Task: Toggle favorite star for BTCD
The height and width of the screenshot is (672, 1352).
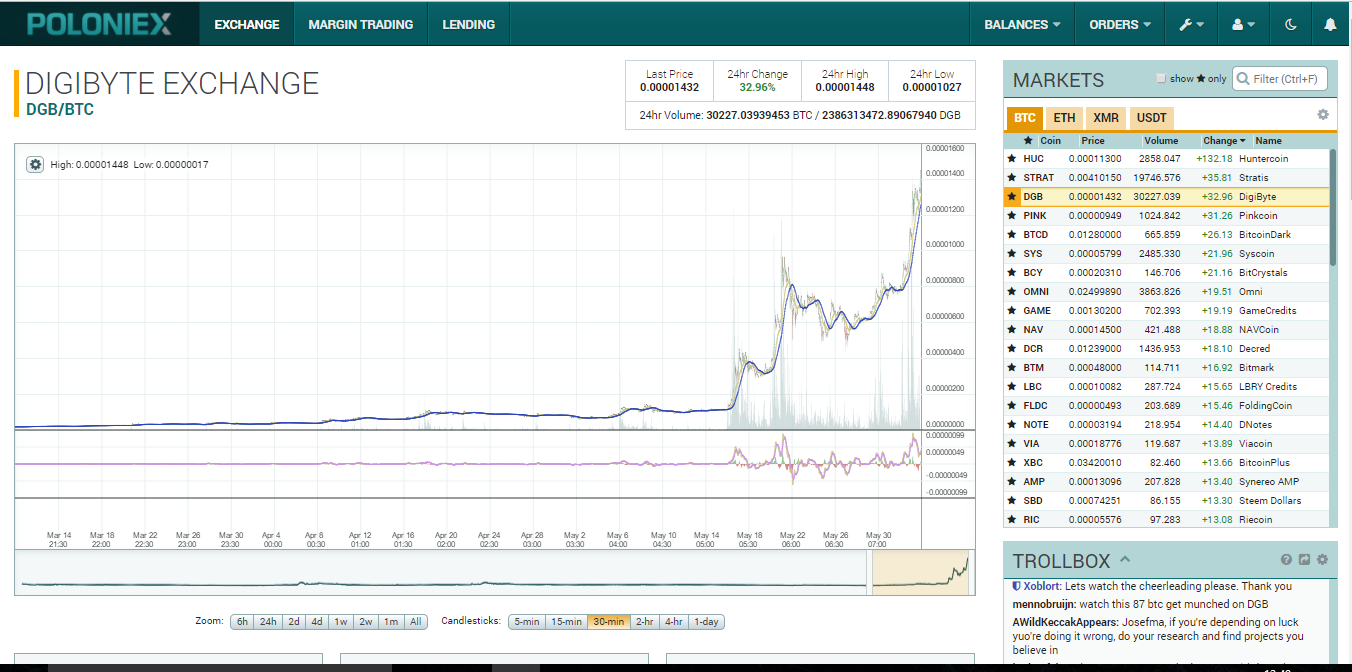Action: click(1012, 235)
